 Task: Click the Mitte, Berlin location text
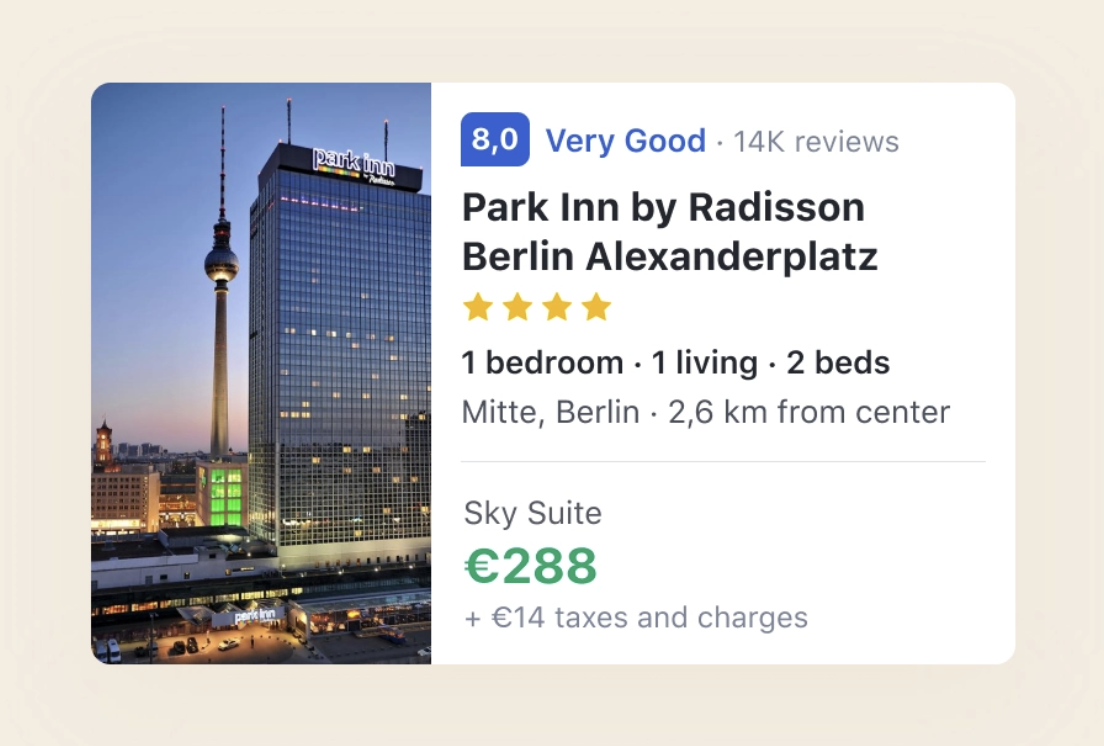[550, 412]
